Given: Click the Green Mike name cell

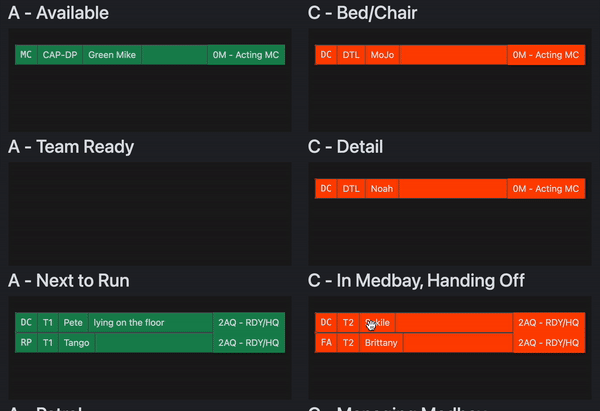Looking at the screenshot, I should coord(112,55).
